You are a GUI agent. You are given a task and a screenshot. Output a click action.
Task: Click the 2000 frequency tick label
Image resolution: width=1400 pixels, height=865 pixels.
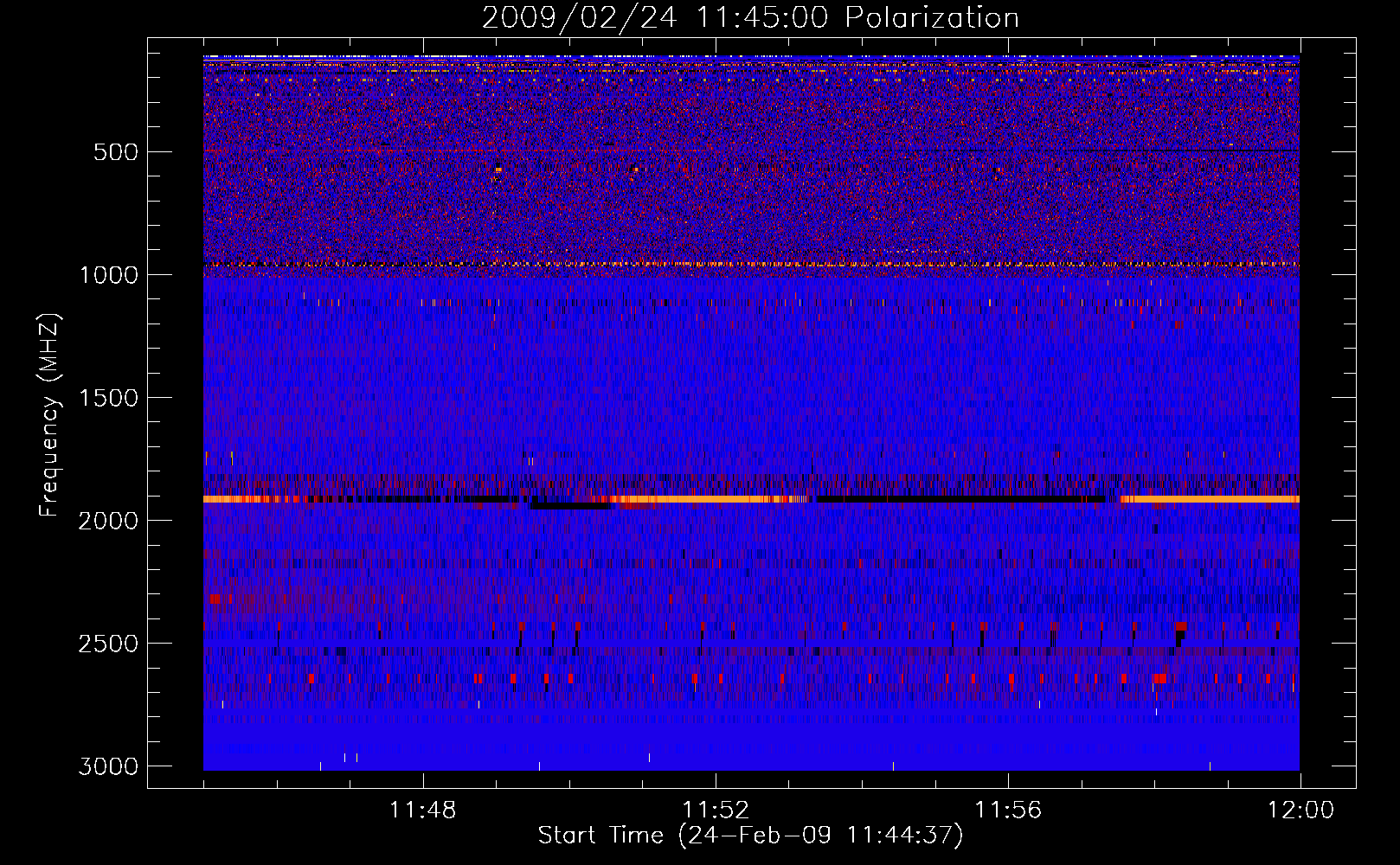[x=108, y=521]
